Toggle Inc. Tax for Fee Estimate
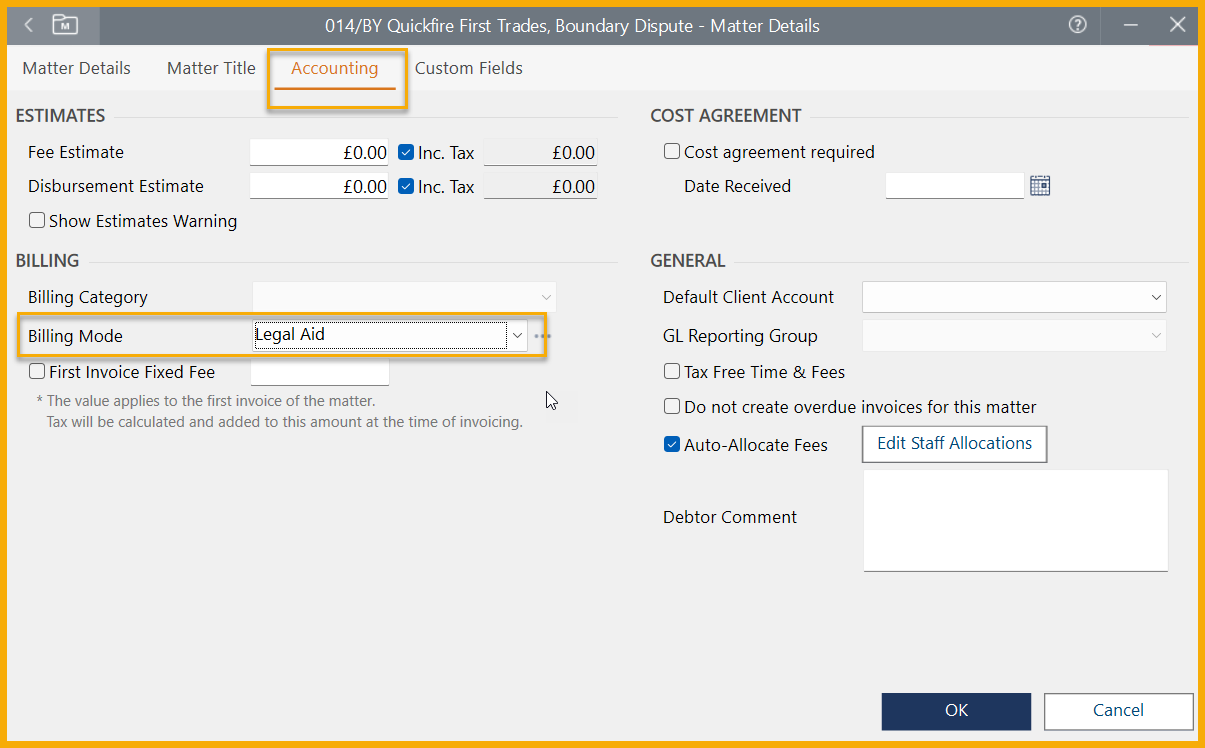Viewport: 1205px width, 748px height. [406, 153]
